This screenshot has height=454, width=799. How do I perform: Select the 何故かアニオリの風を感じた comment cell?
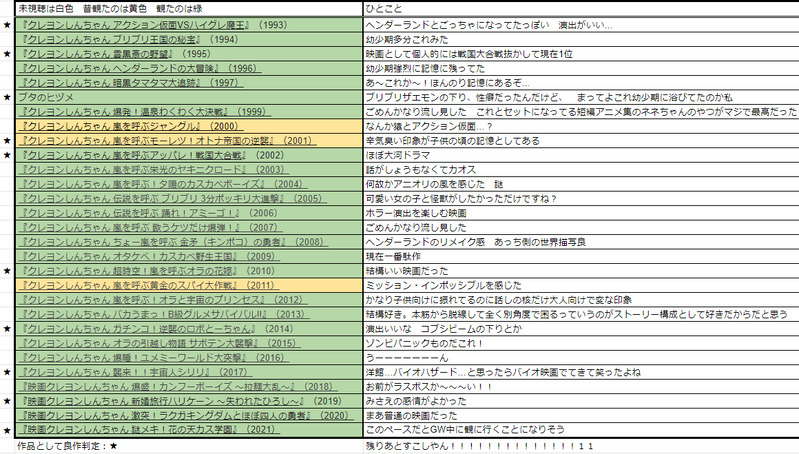click(x=581, y=184)
